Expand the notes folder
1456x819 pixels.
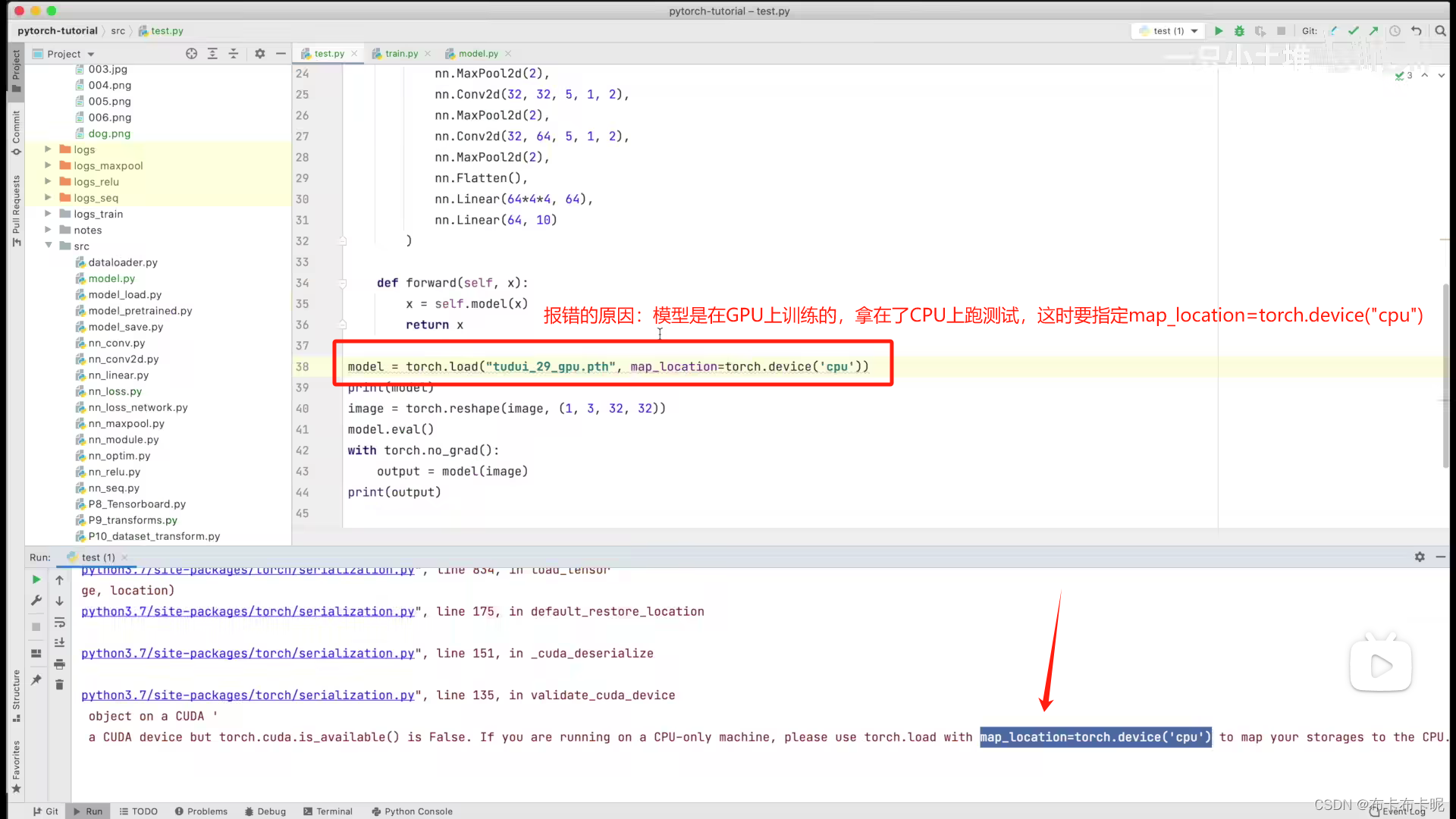[x=48, y=230]
